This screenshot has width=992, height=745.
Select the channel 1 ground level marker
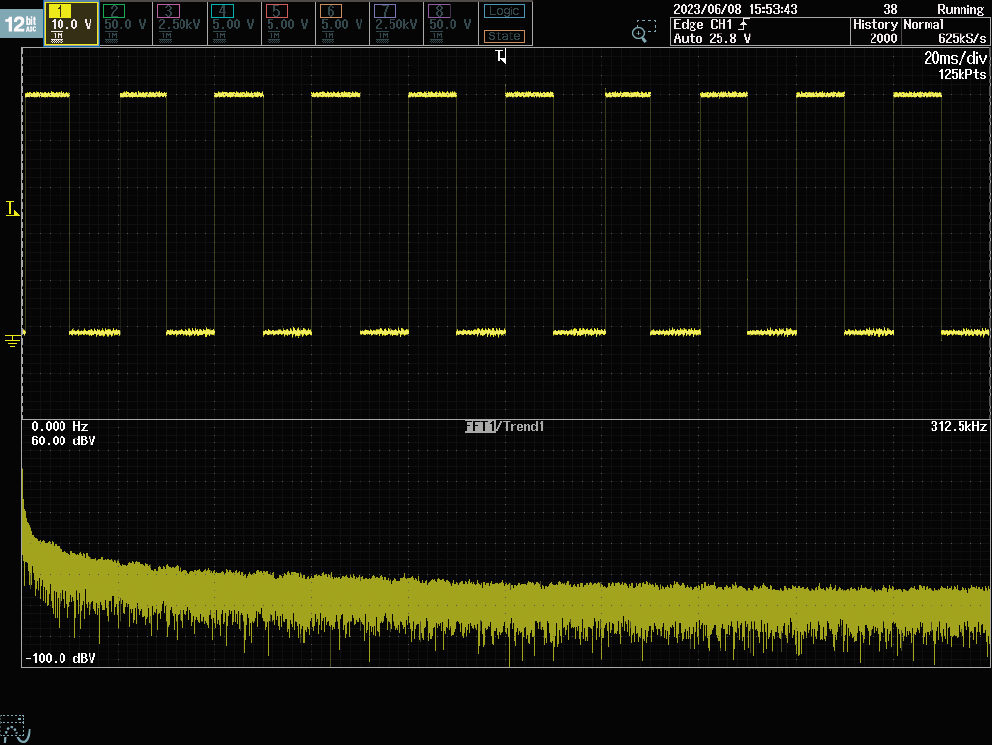click(x=13, y=341)
